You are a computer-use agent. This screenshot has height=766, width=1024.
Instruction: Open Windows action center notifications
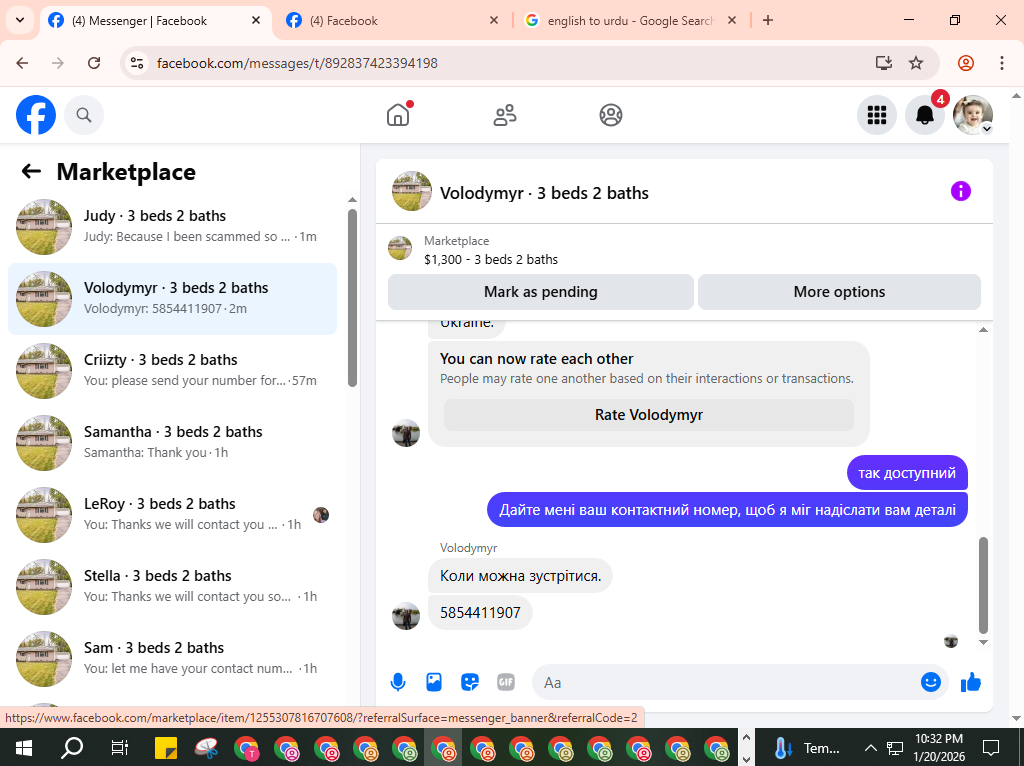click(991, 748)
